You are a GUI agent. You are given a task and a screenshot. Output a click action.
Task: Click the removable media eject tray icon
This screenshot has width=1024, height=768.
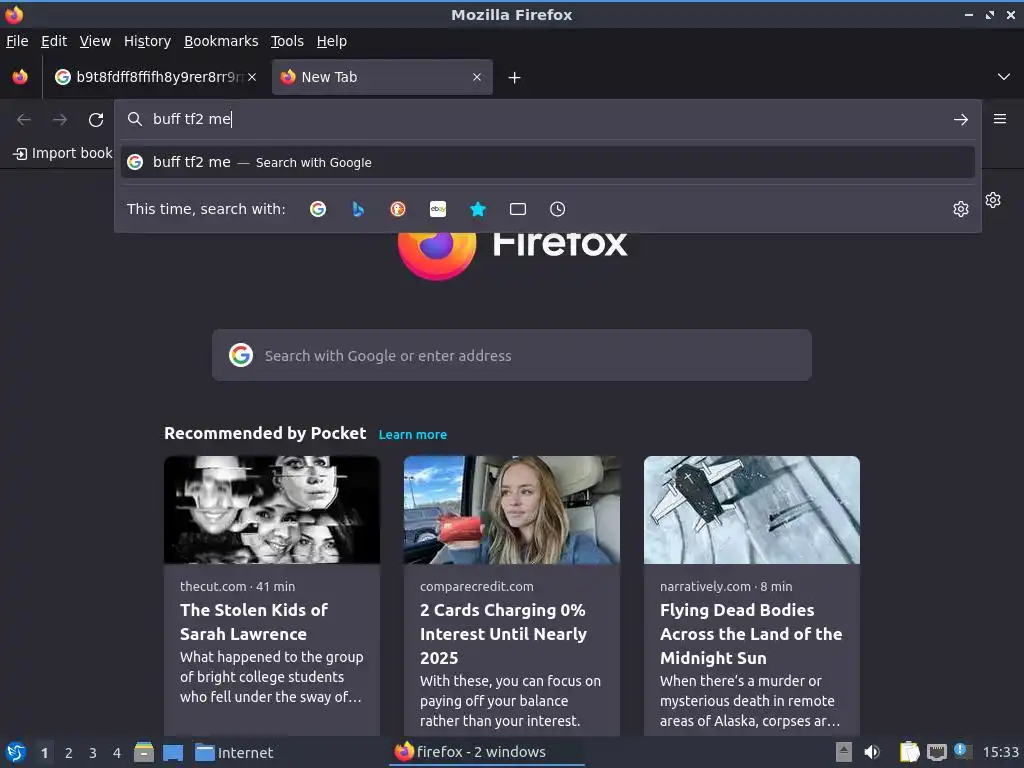pos(844,752)
